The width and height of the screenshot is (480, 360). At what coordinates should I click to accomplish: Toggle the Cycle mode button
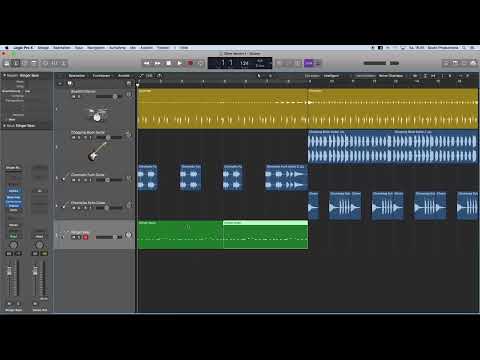click(201, 63)
